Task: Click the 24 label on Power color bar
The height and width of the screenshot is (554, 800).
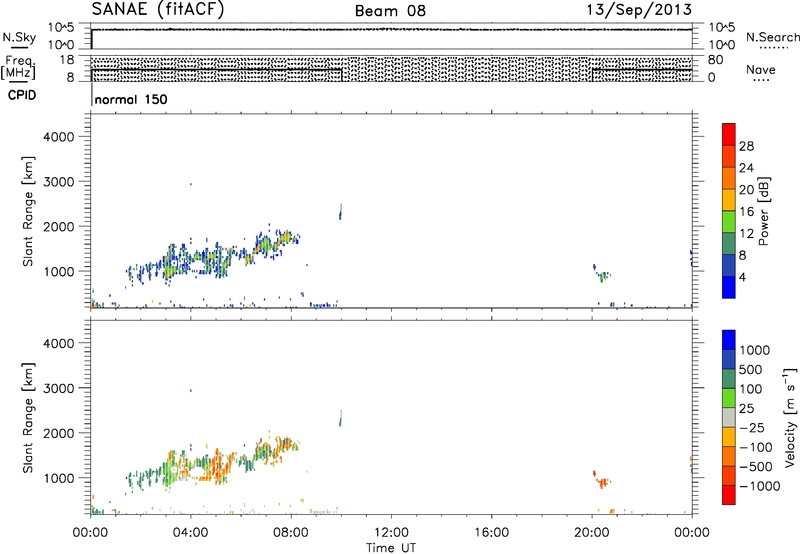Action: point(746,168)
